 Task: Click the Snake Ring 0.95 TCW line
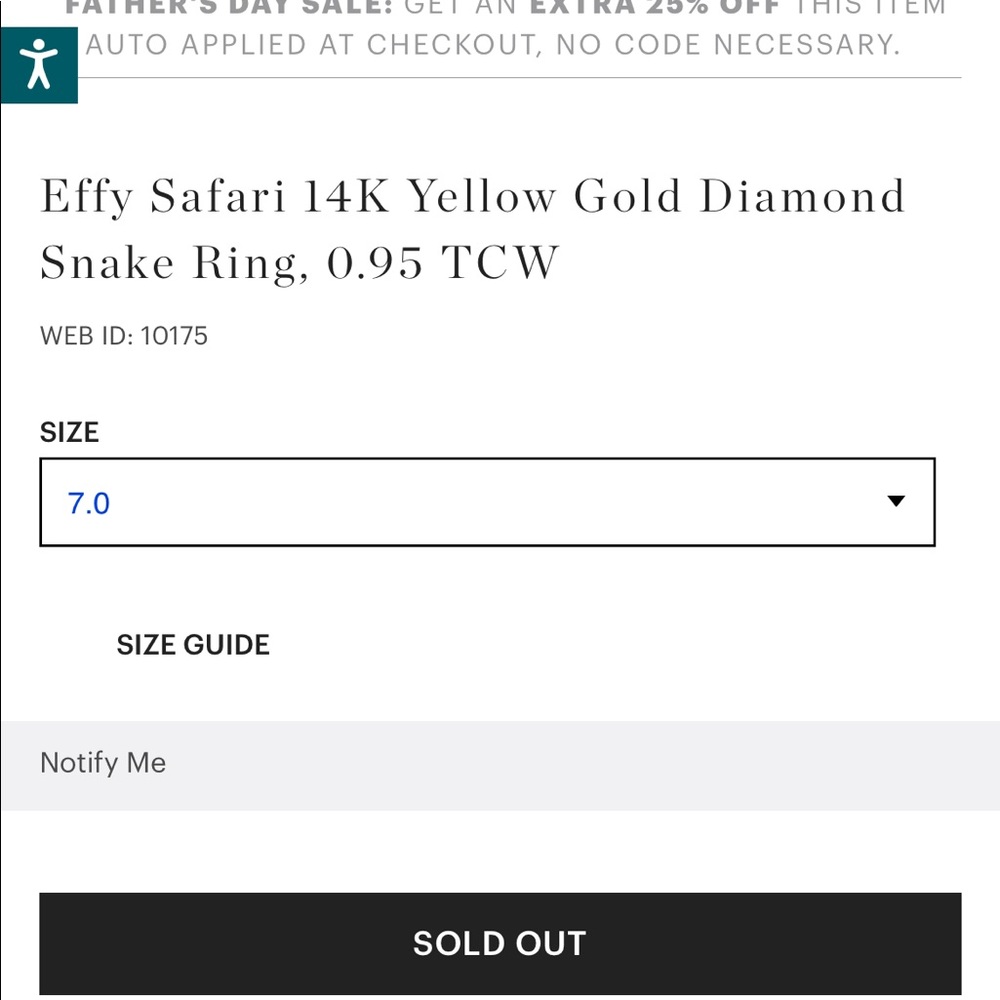(x=298, y=262)
